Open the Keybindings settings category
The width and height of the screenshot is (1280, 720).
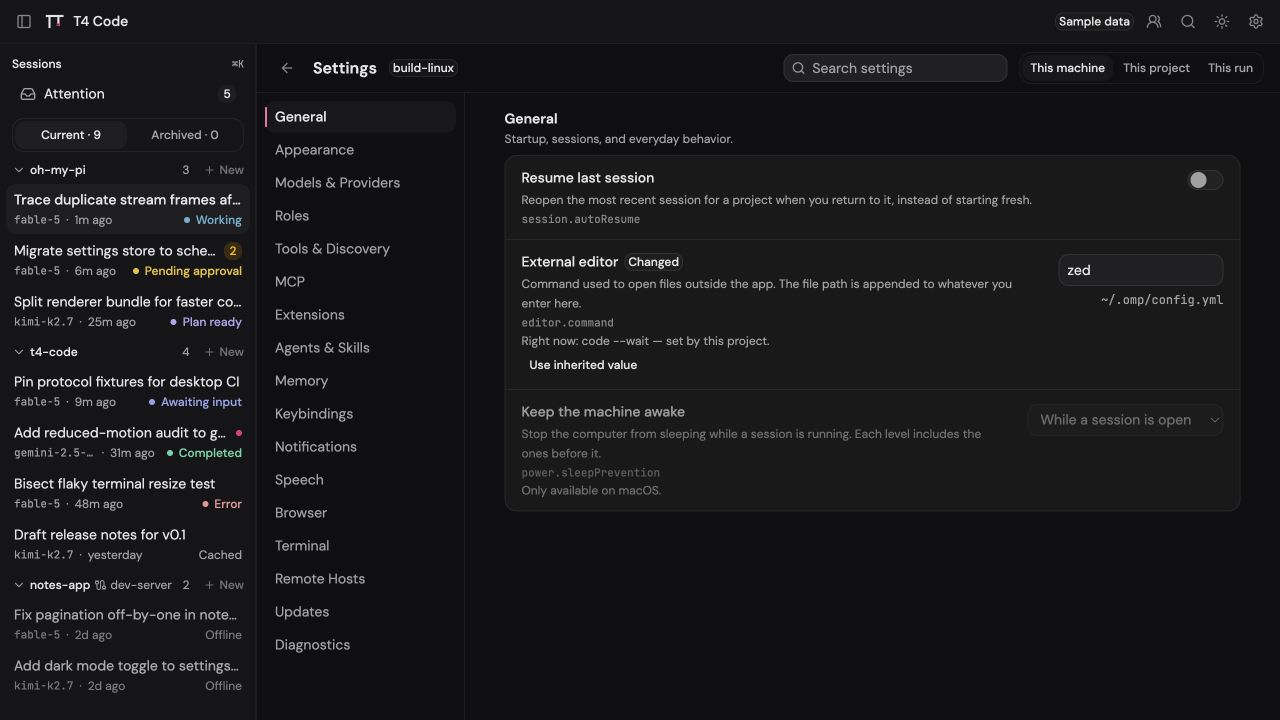(360, 414)
